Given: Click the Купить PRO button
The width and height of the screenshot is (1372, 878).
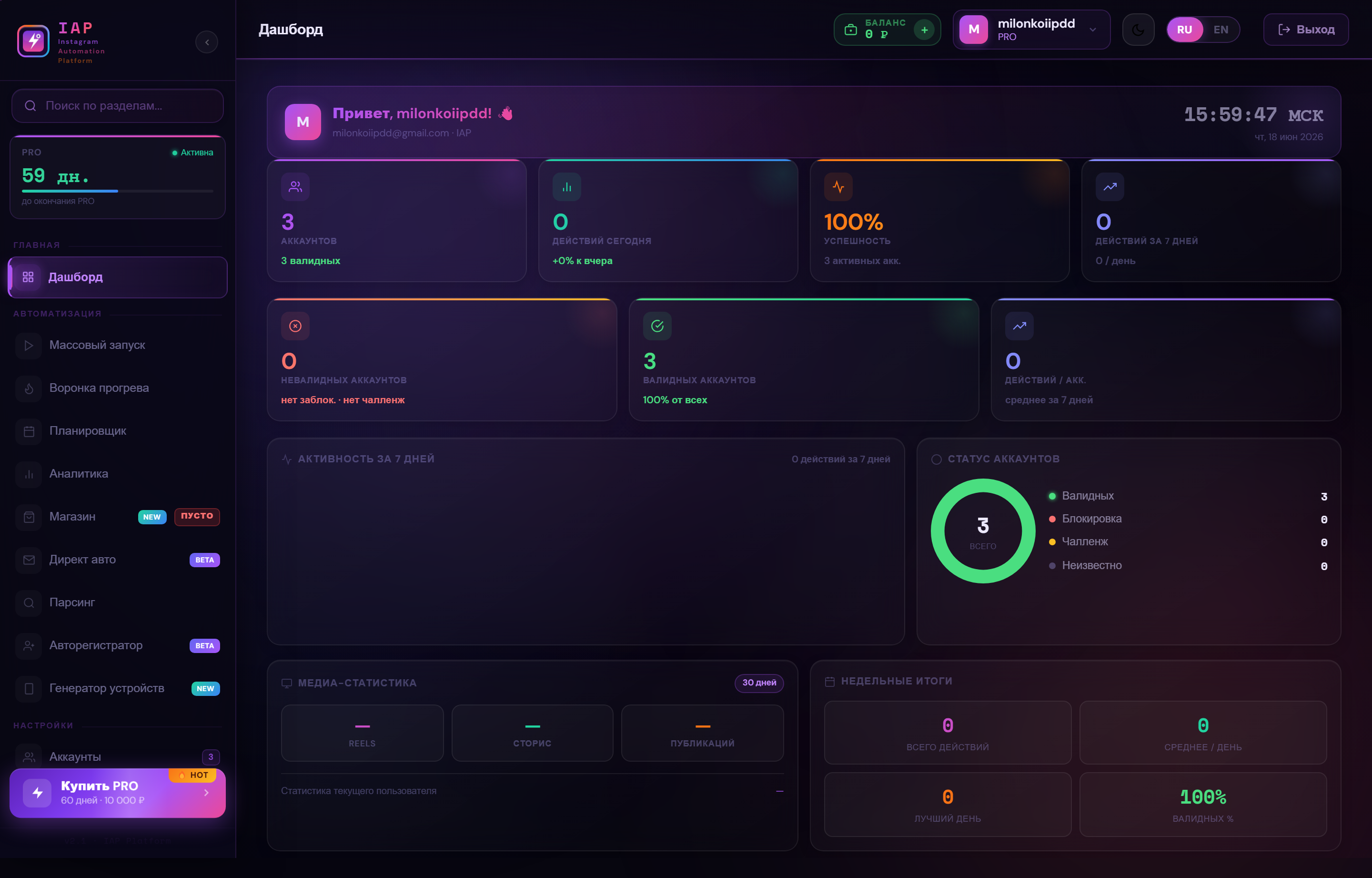Looking at the screenshot, I should pyautogui.click(x=117, y=793).
